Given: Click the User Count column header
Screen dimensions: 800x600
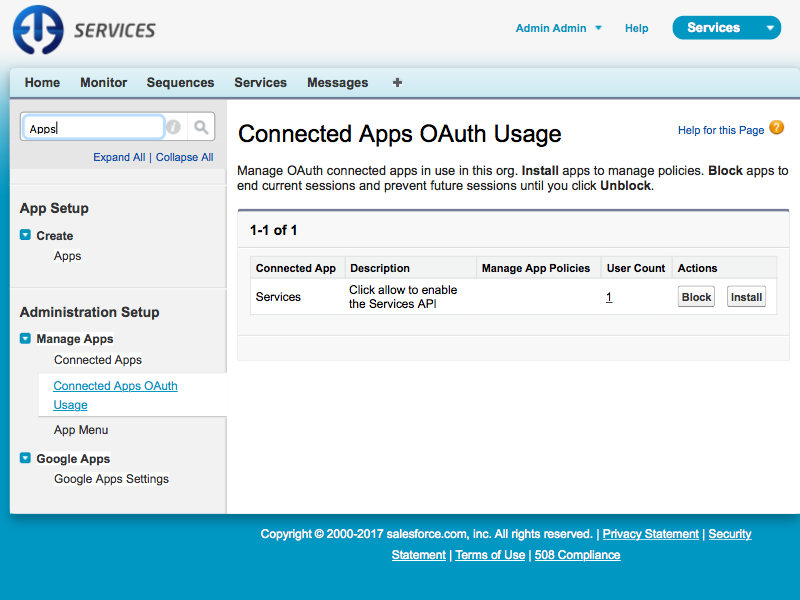Looking at the screenshot, I should (636, 268).
